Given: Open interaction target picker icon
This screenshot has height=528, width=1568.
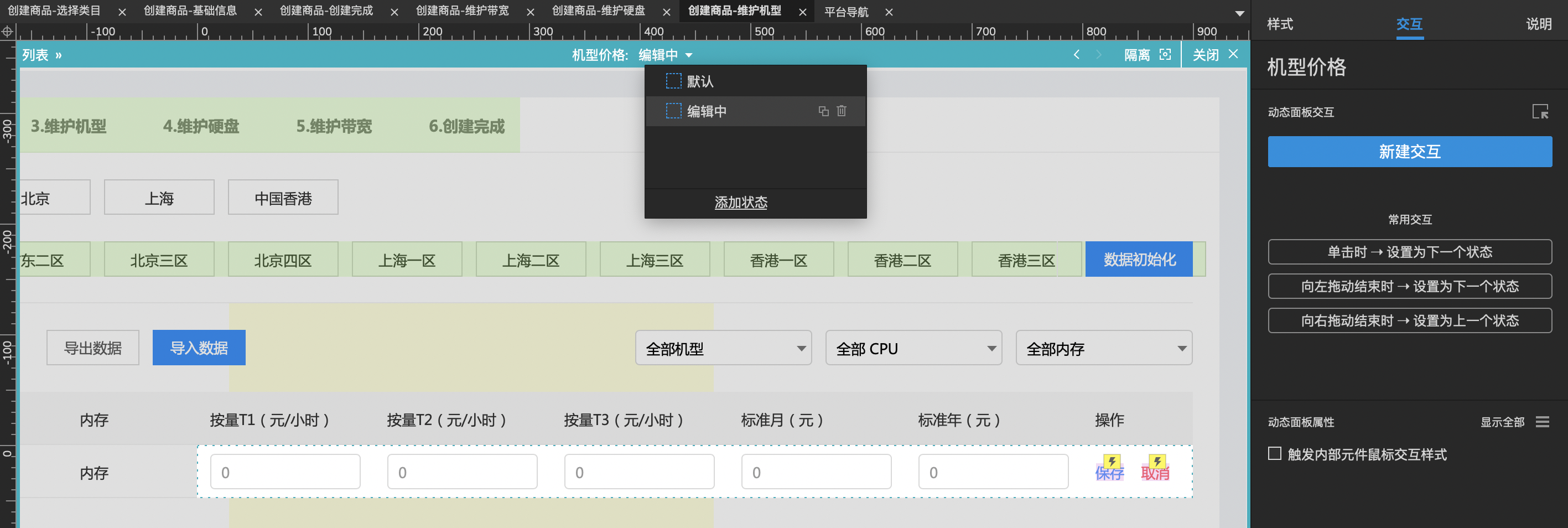Looking at the screenshot, I should [1540, 111].
